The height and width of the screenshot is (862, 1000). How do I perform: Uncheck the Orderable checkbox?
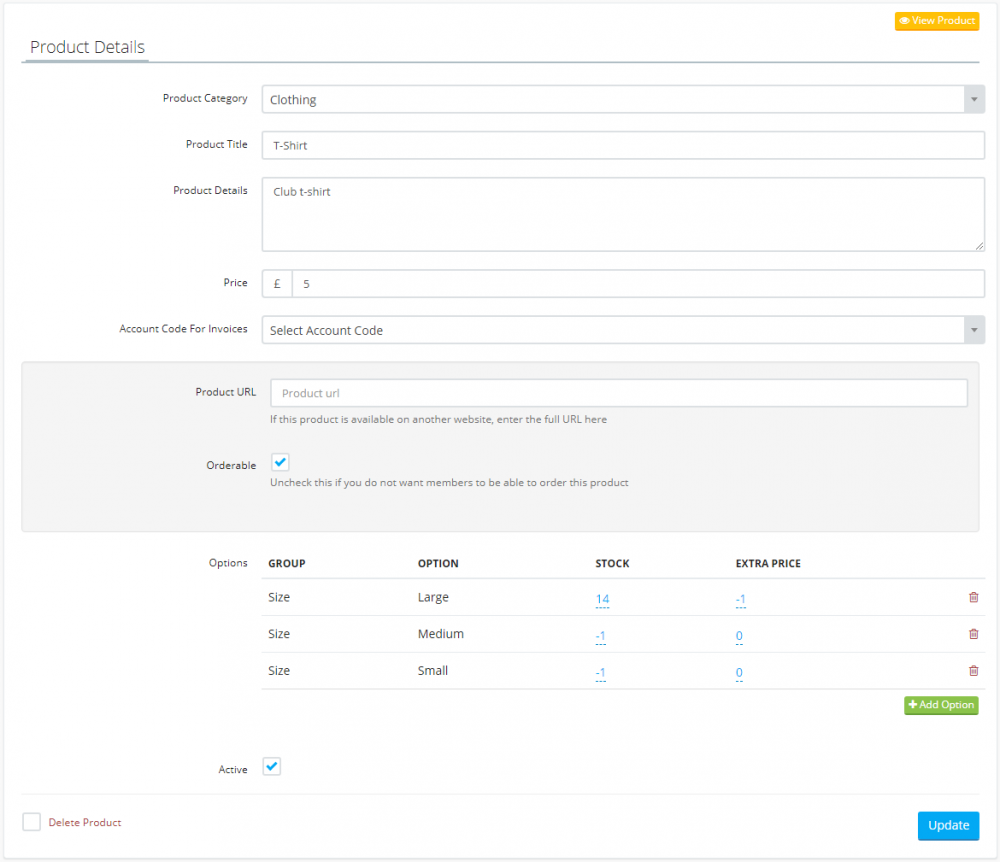coord(280,463)
